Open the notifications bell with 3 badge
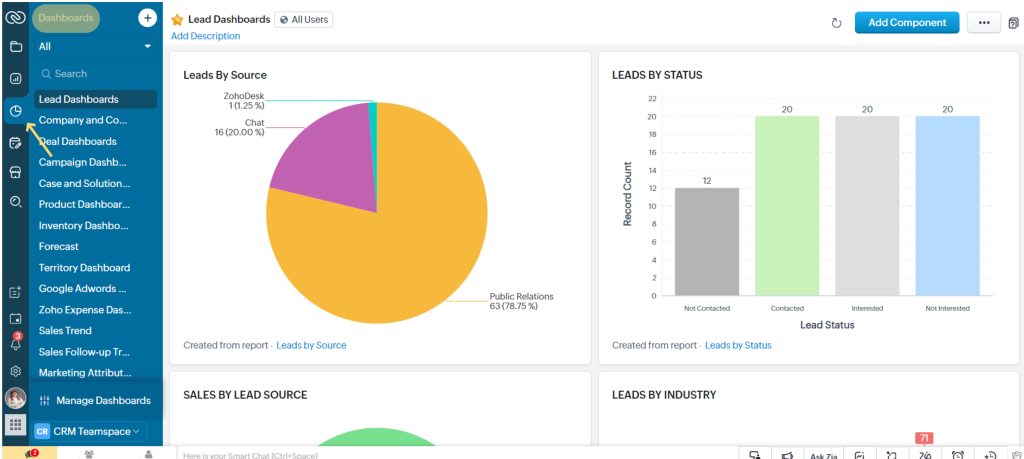The height and width of the screenshot is (459, 1024). tap(16, 343)
